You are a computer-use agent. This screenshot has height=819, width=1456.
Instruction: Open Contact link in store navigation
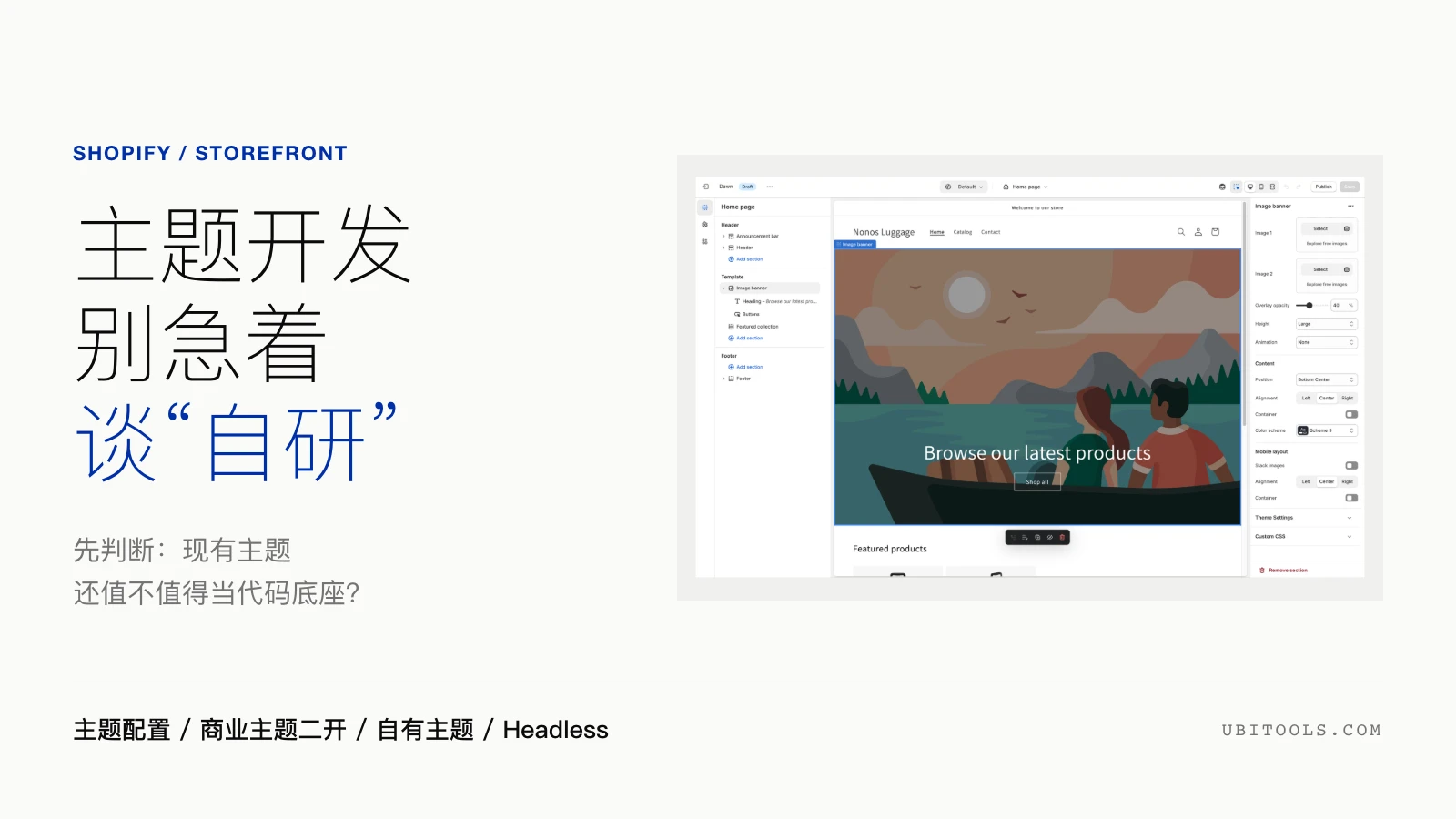click(991, 232)
